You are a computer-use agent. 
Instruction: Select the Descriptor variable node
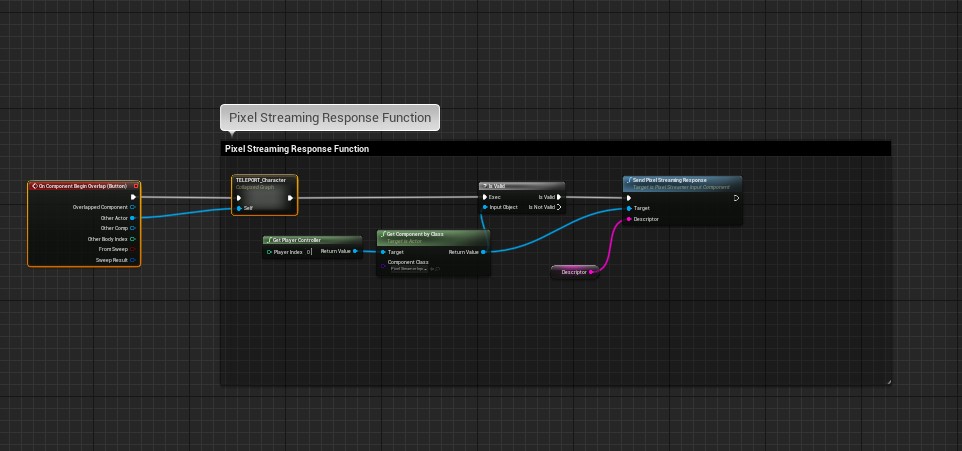click(574, 272)
